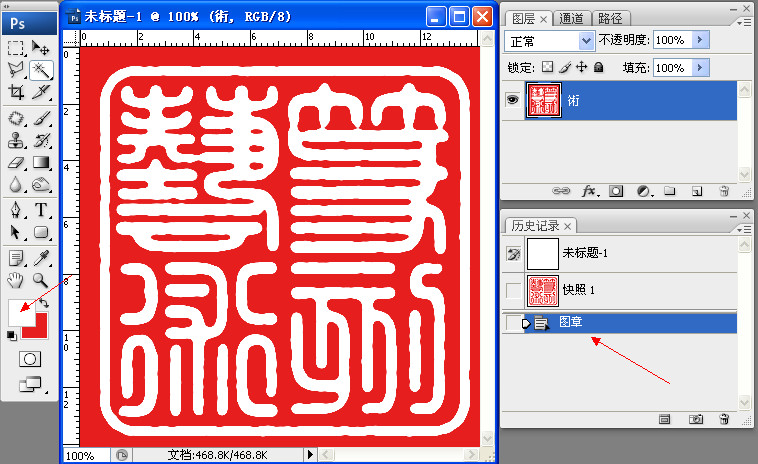The width and height of the screenshot is (758, 464).
Task: Select the Crop tool
Action: pyautogui.click(x=15, y=91)
